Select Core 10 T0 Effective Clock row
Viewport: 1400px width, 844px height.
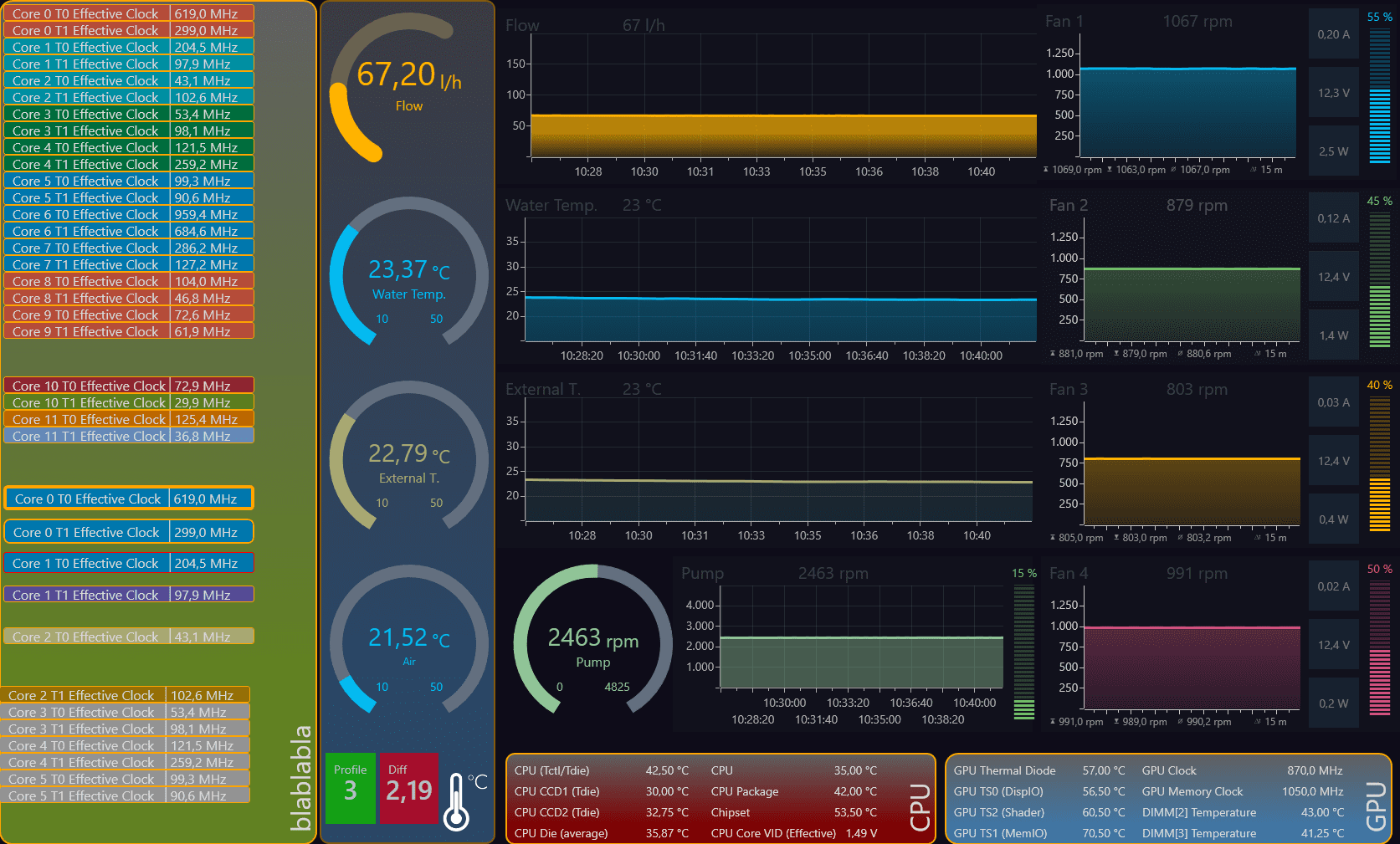[x=129, y=386]
